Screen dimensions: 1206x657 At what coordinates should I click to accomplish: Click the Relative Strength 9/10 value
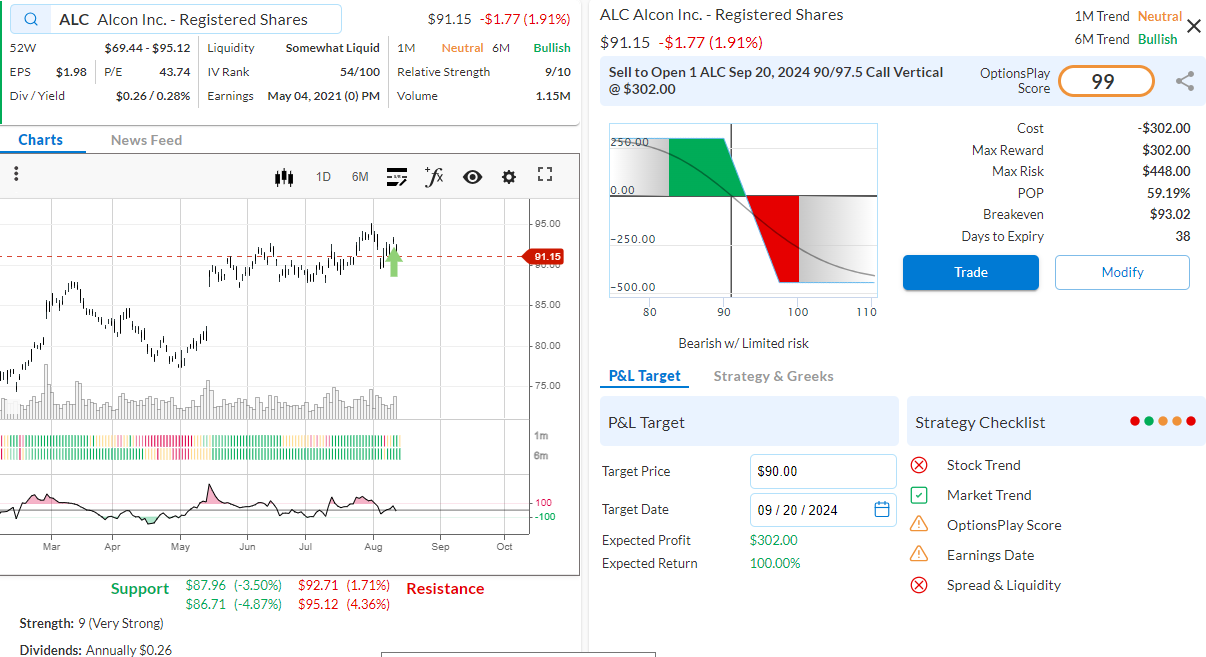click(x=558, y=72)
